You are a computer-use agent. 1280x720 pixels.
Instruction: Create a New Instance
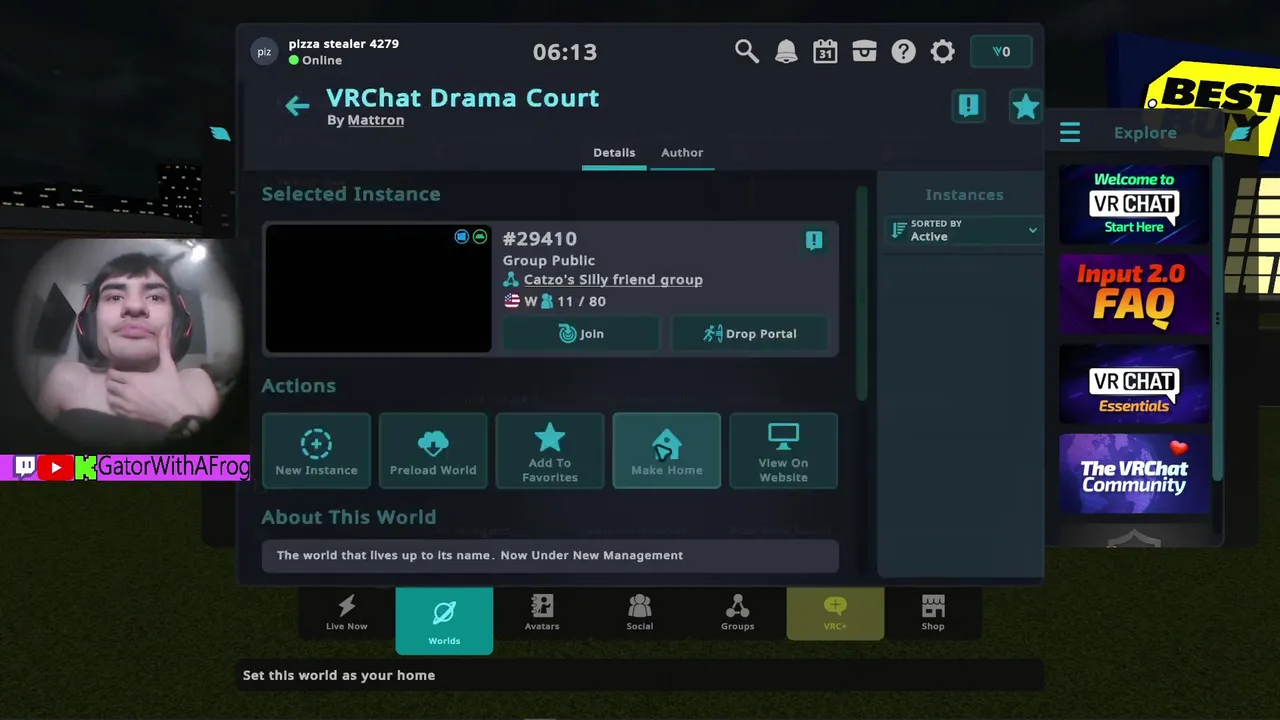point(316,451)
